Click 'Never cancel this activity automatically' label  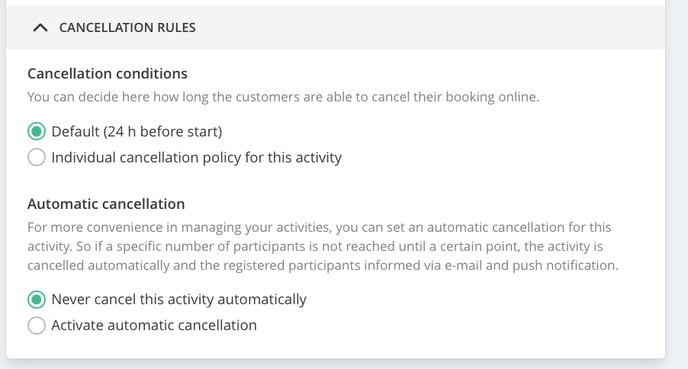pos(179,299)
